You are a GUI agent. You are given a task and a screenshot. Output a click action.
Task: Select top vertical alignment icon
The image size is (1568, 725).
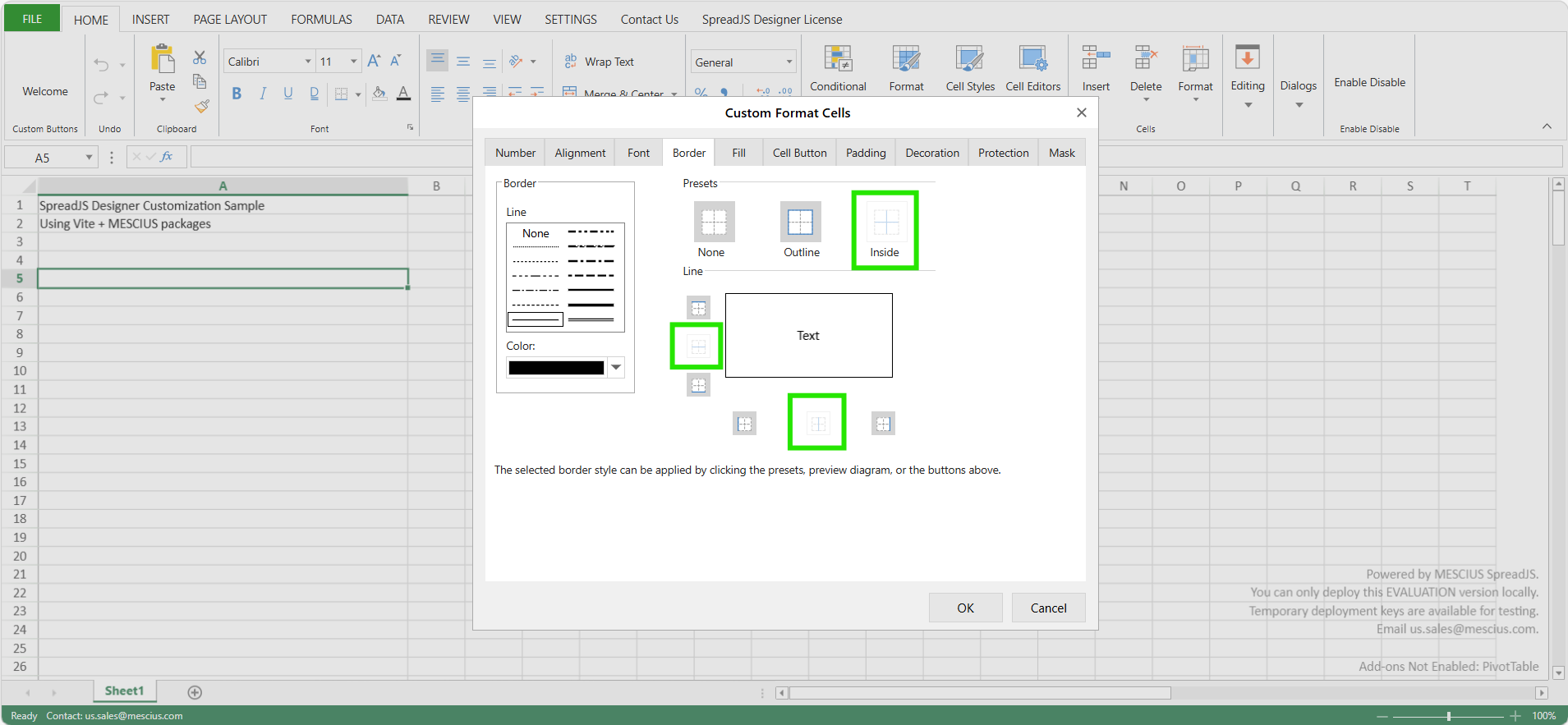(x=438, y=61)
